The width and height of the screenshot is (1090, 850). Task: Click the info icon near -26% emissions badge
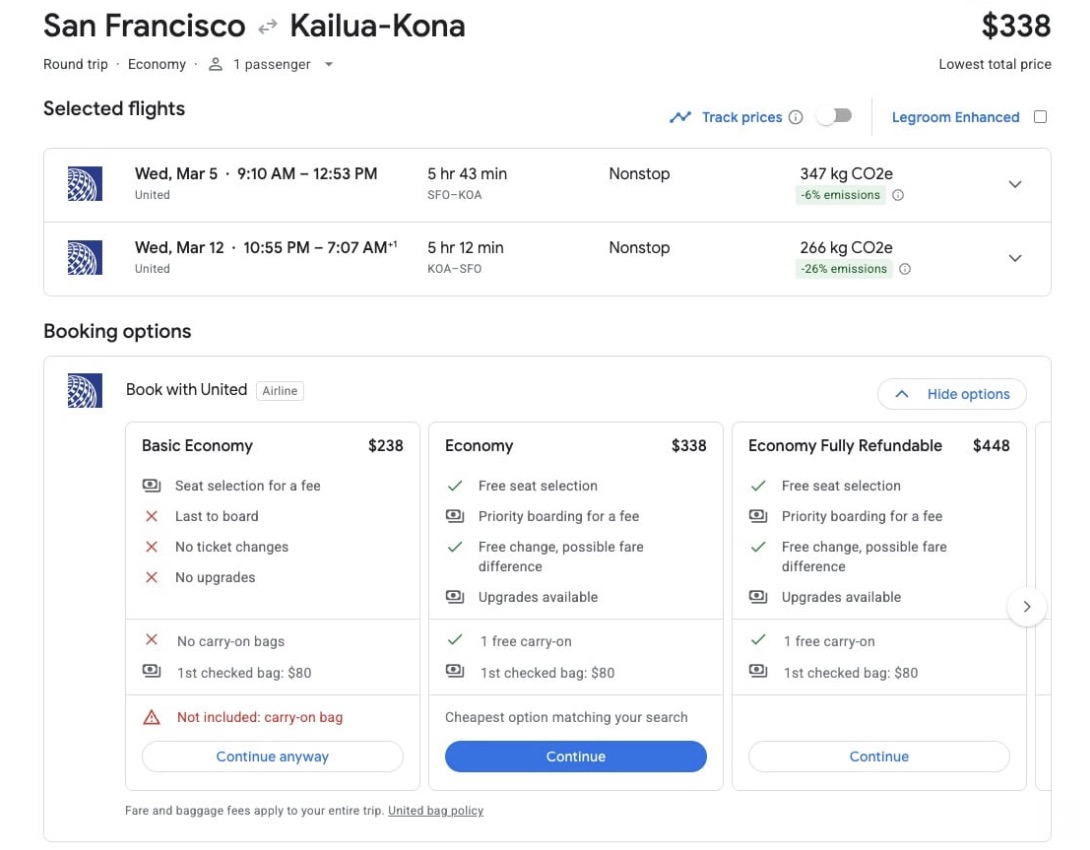[x=906, y=268]
